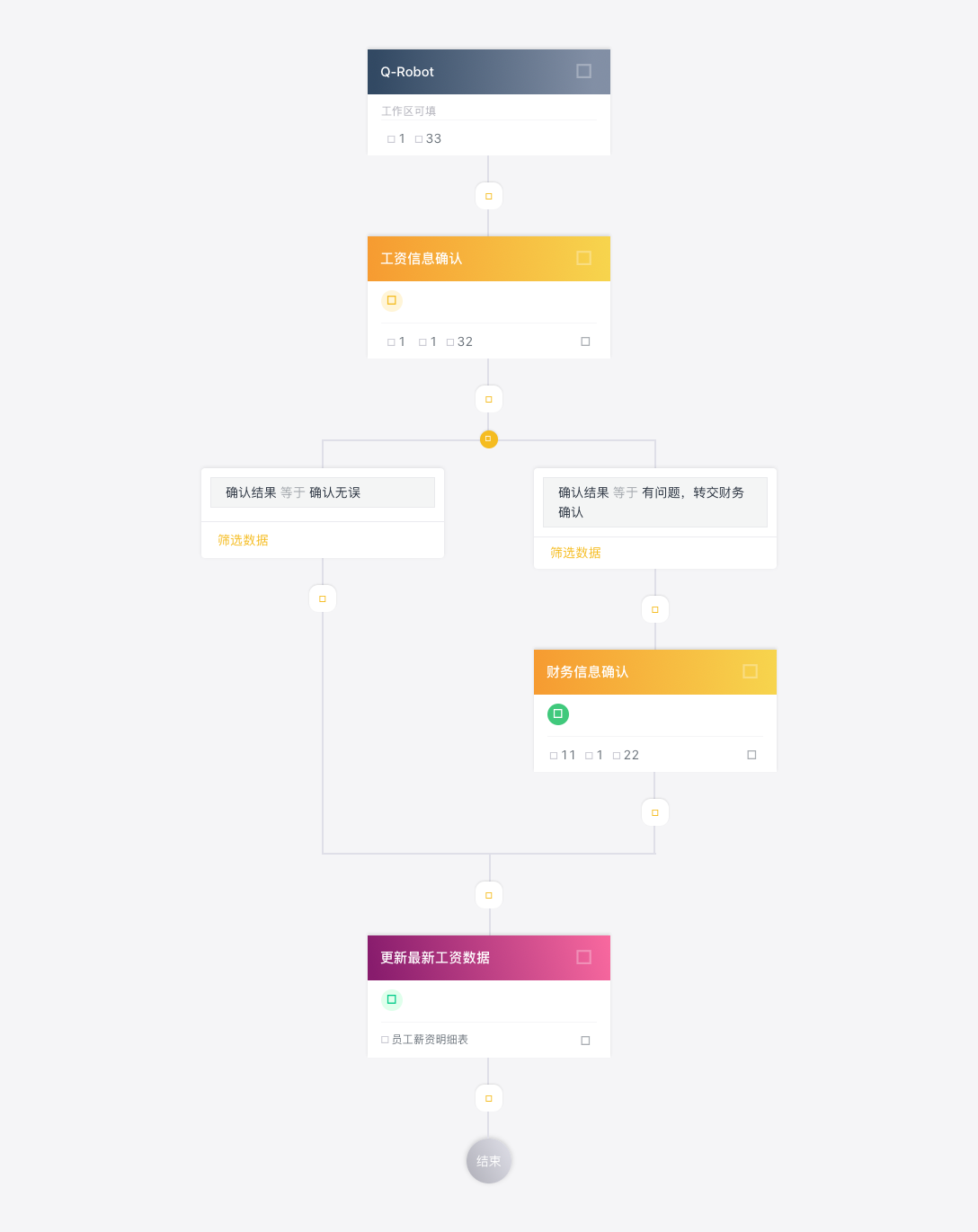Screen dimensions: 978x1232
Task: Open 筛选数据 link under 确认无误 condition
Action: 243,540
